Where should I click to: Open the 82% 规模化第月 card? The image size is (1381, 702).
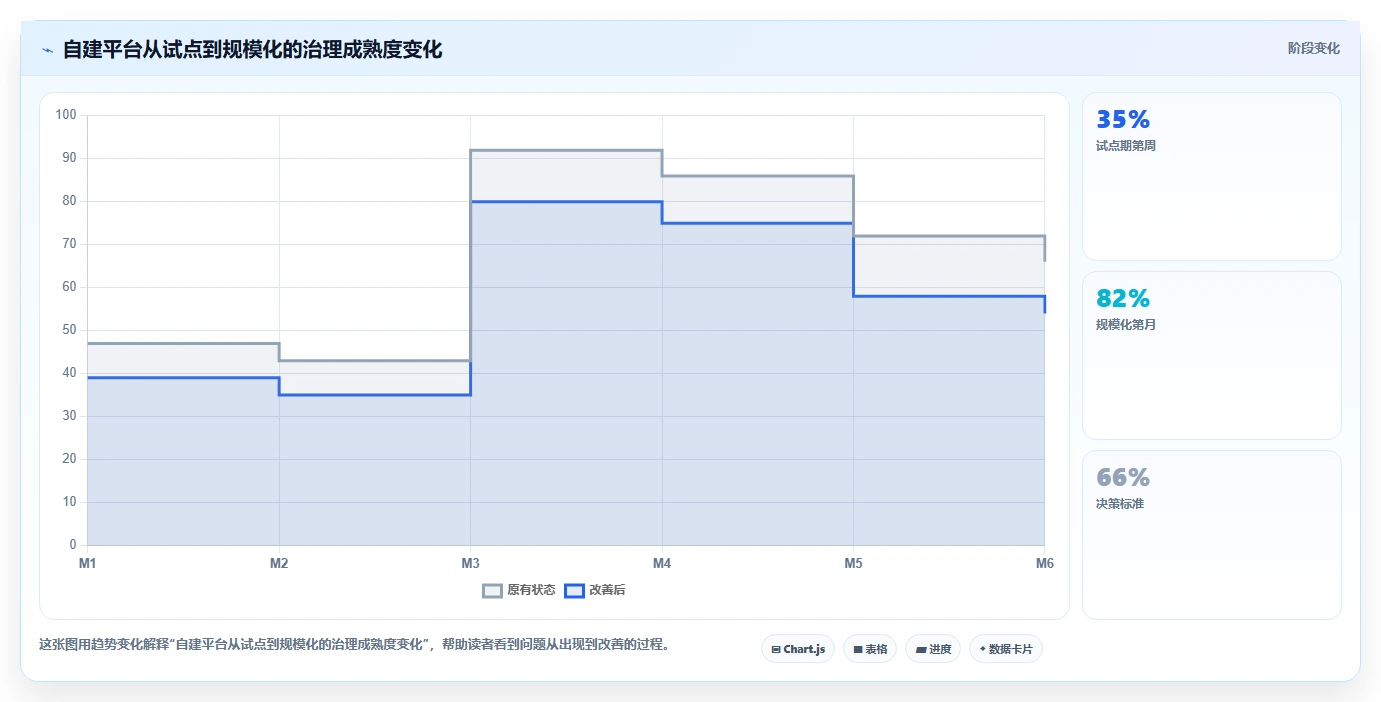[1211, 355]
